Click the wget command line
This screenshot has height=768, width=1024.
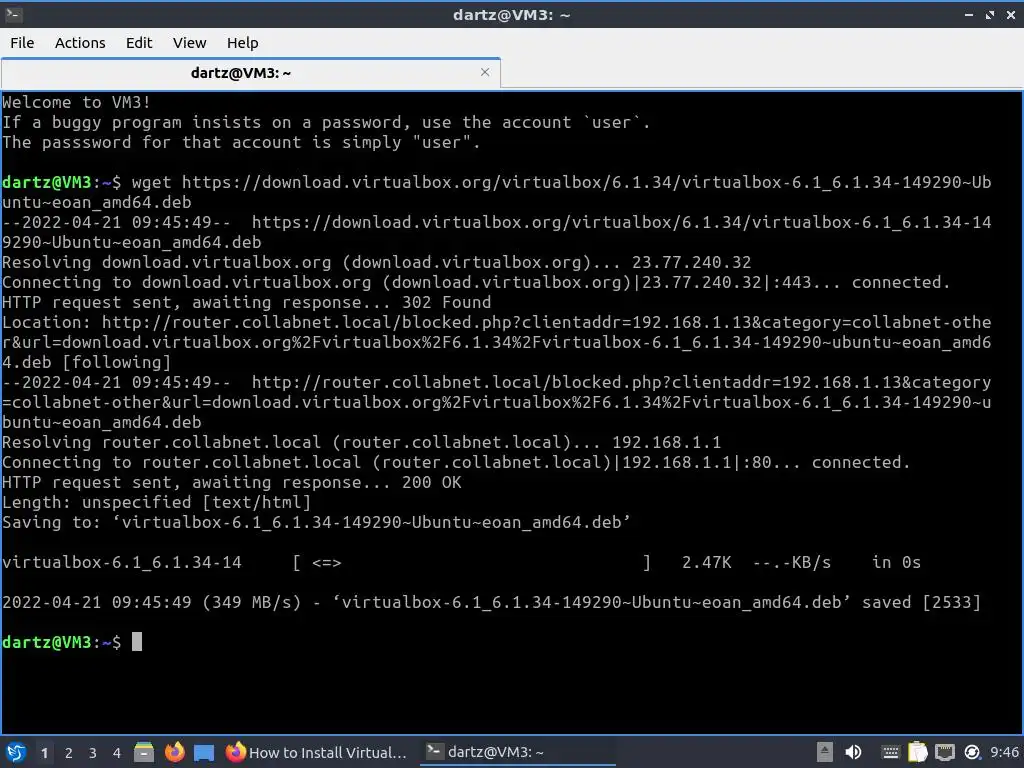[x=496, y=192]
